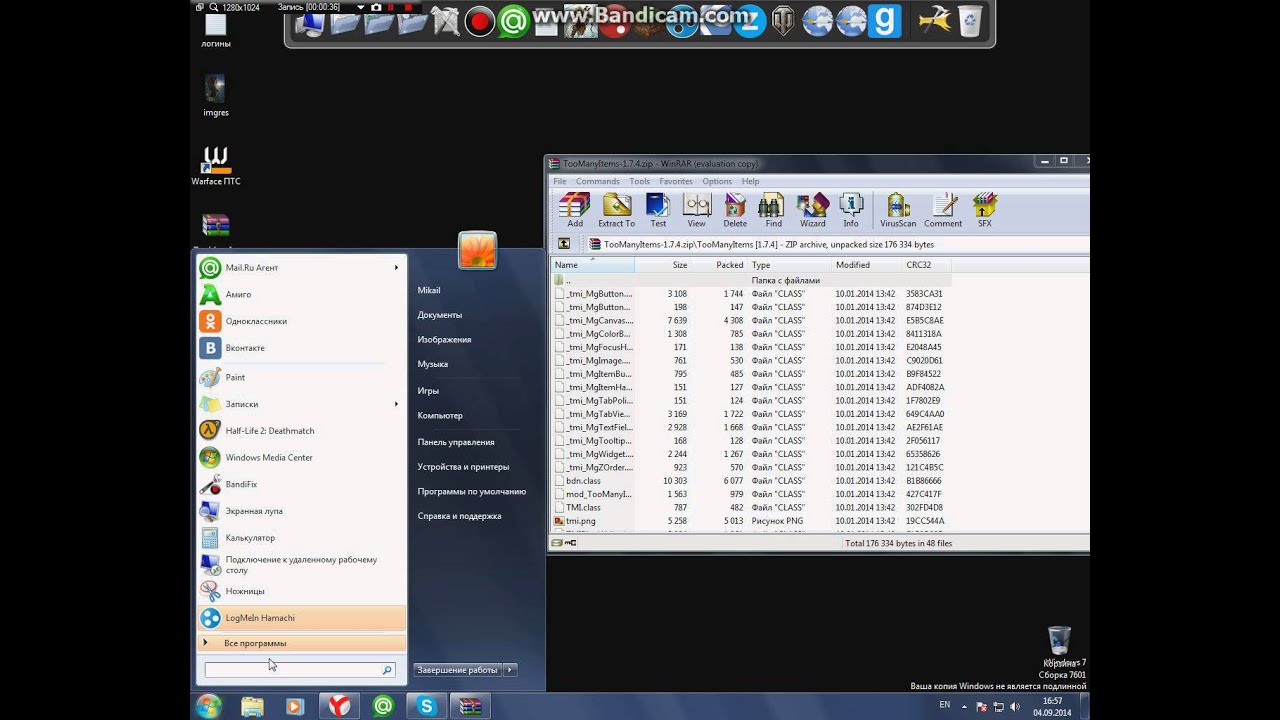Screen dimensions: 1280x720
Task: Sort file list by Modified column
Action: click(866, 265)
